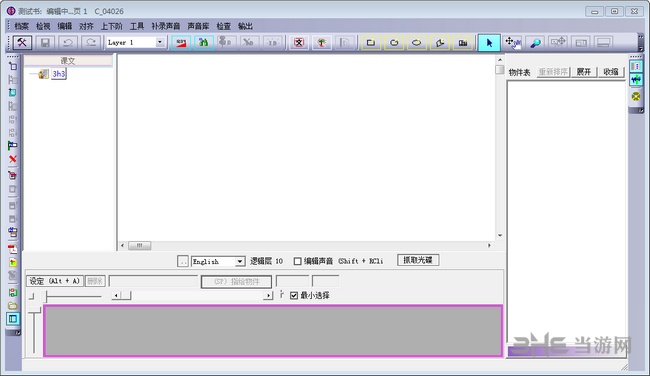Enable the 编辑声音 checkbox

tap(297, 261)
